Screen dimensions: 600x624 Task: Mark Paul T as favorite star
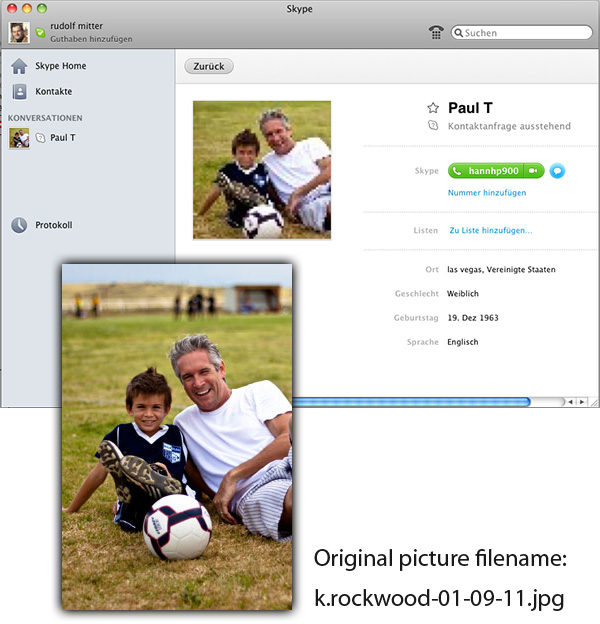pos(433,108)
